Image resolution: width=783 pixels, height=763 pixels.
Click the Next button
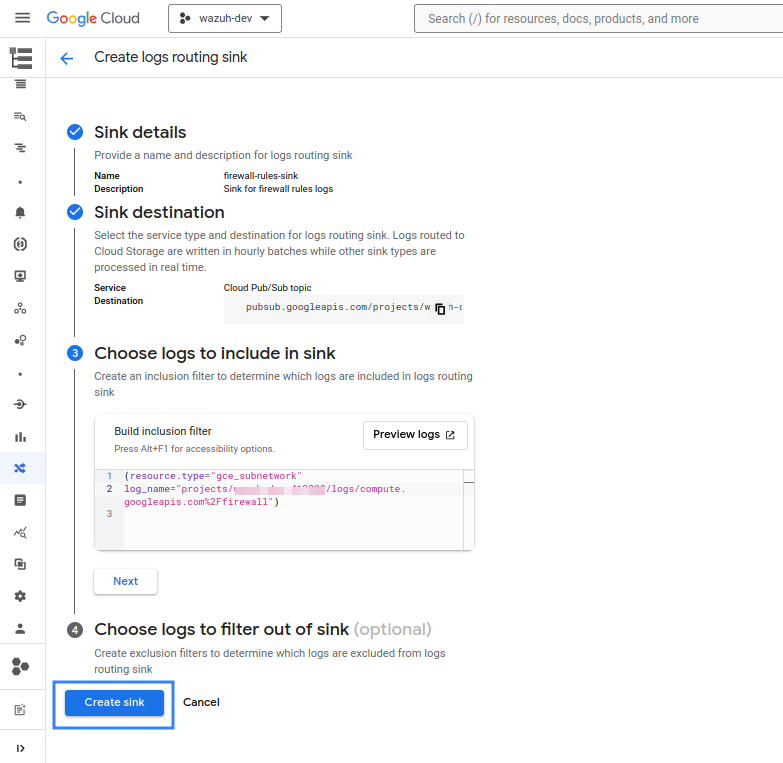click(125, 581)
